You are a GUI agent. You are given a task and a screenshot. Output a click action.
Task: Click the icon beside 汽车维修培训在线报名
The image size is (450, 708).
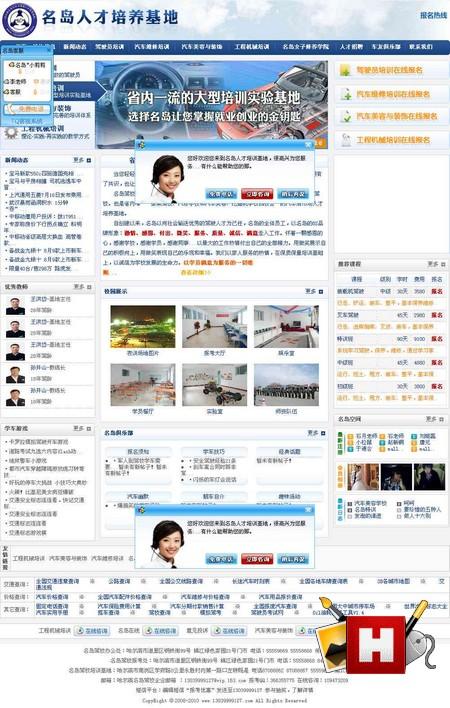click(346, 94)
